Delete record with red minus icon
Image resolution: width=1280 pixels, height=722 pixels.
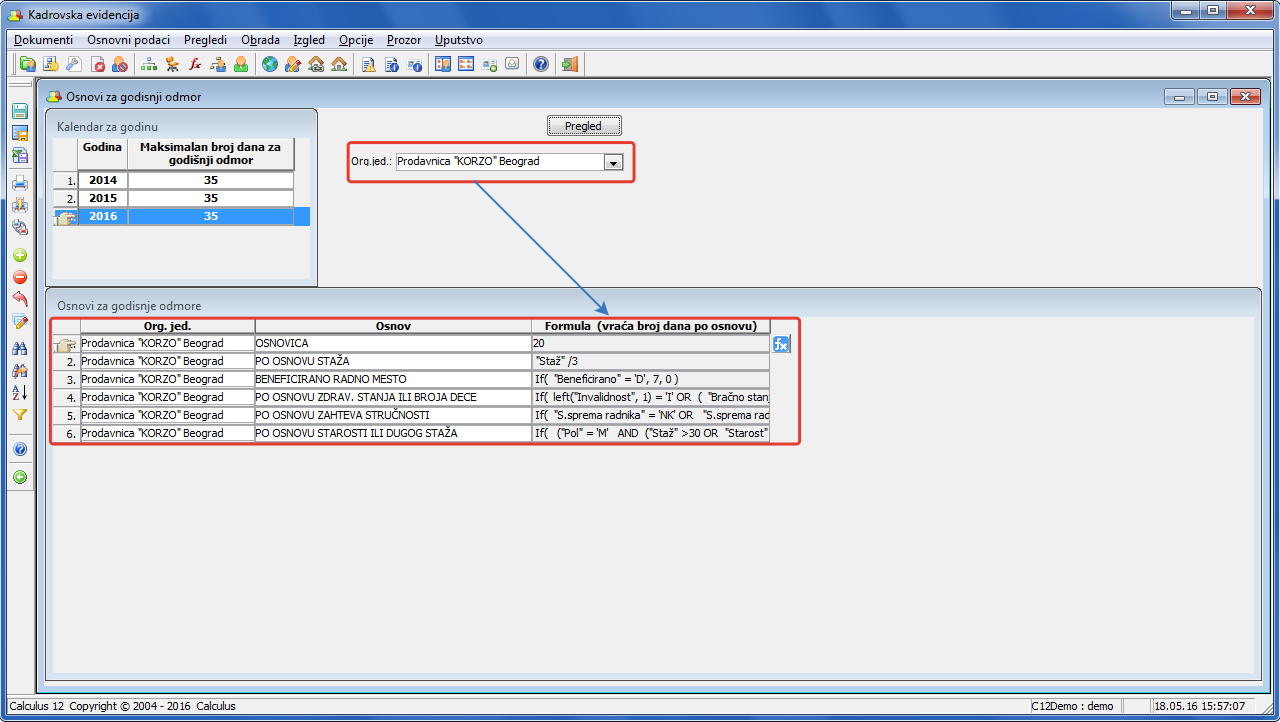point(20,277)
